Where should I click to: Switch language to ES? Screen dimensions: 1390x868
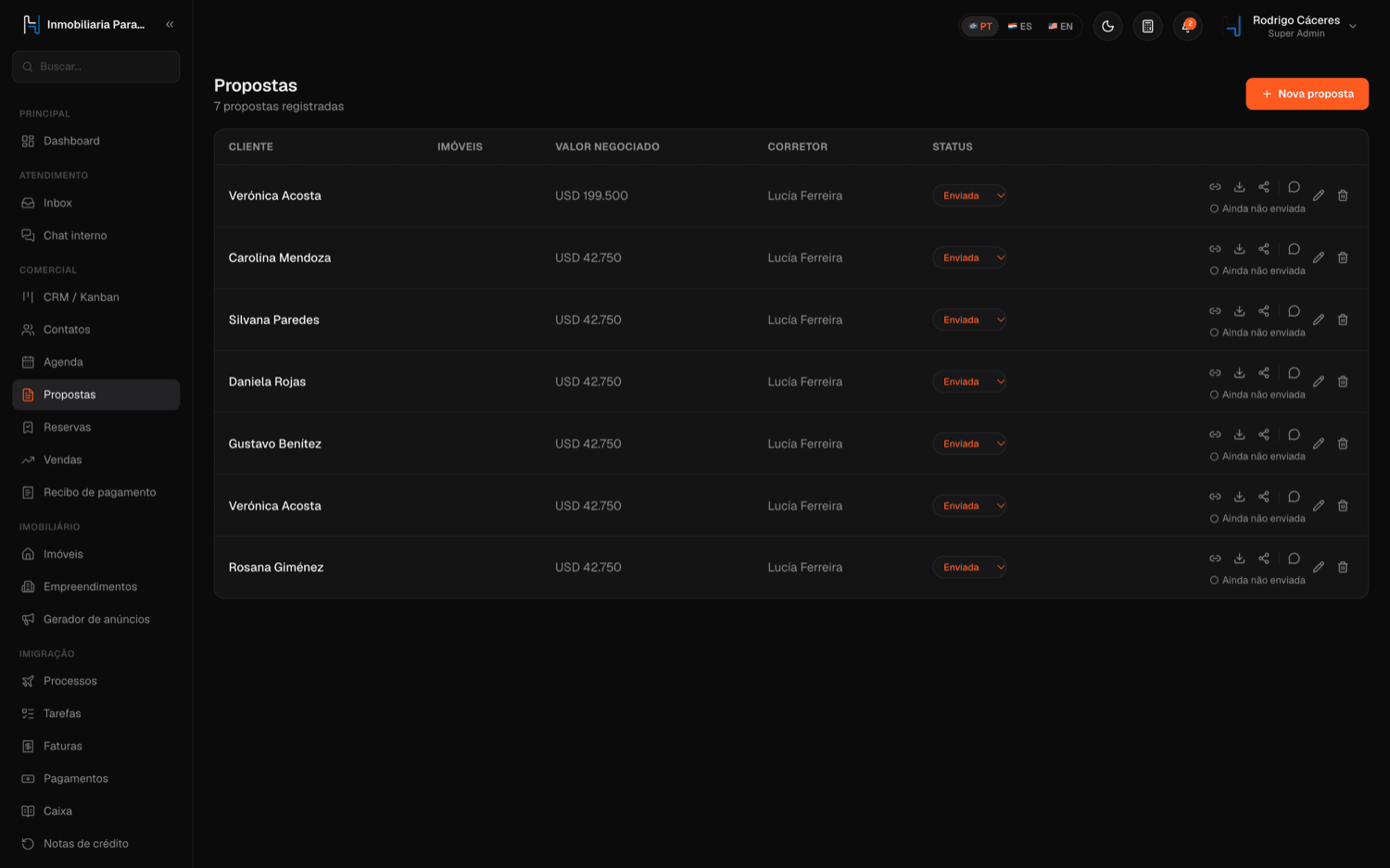(1020, 26)
